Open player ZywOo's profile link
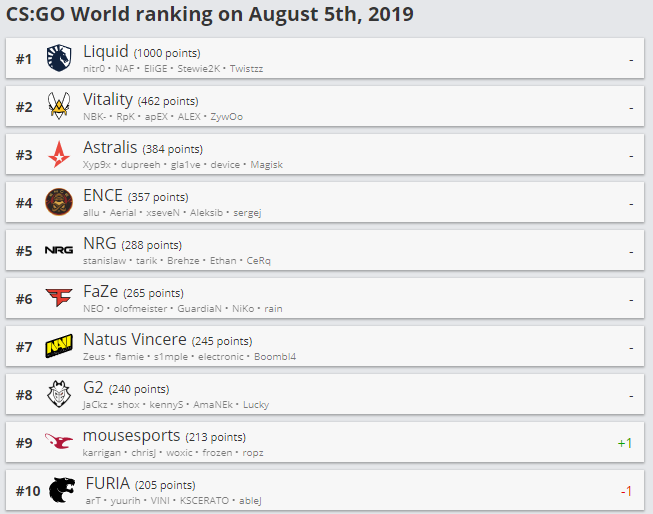Viewport: 653px width, 514px height. (x=226, y=117)
